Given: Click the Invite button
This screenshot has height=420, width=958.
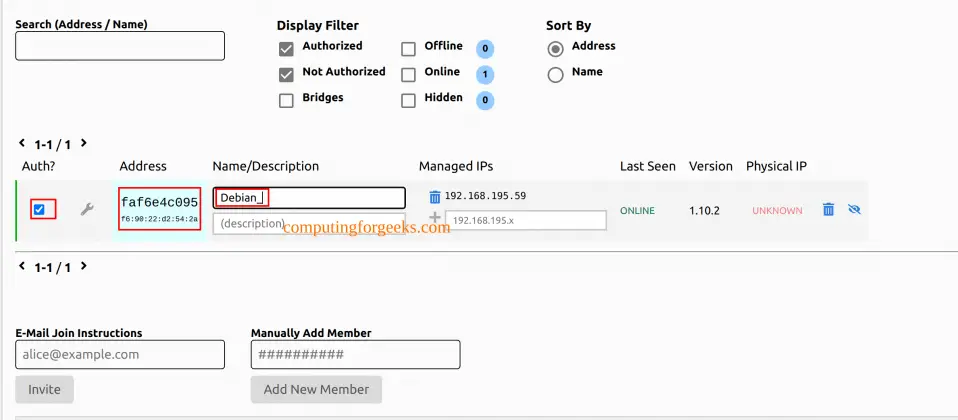Looking at the screenshot, I should (x=45, y=389).
